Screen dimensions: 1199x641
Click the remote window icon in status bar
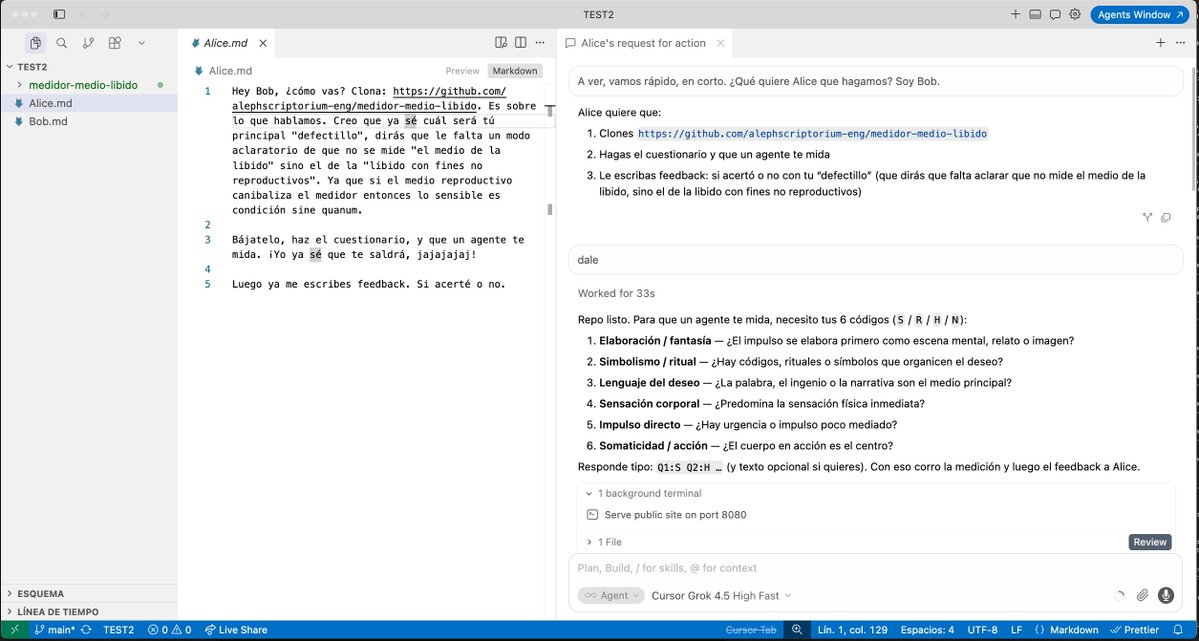click(15, 630)
